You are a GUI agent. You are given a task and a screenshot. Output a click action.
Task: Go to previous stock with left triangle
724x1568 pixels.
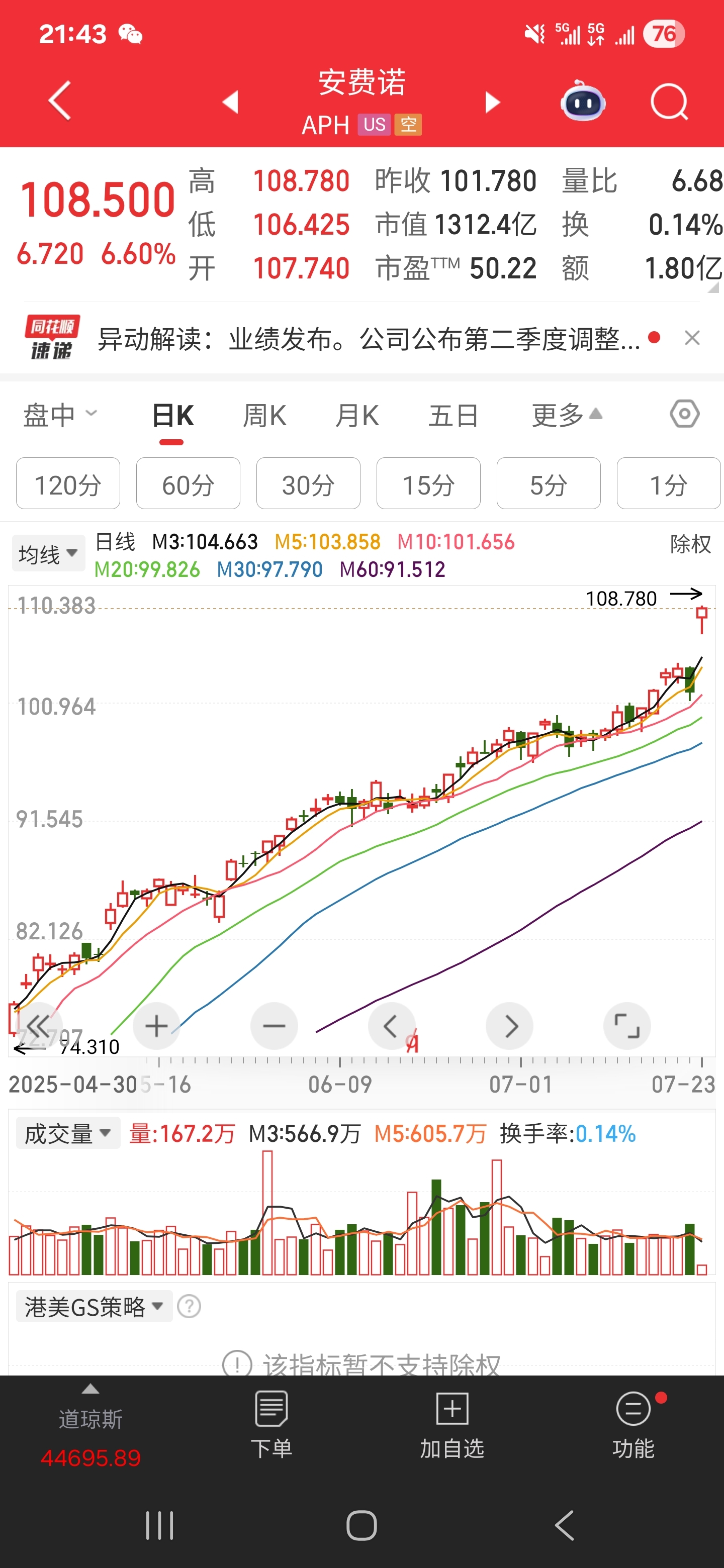pos(230,102)
